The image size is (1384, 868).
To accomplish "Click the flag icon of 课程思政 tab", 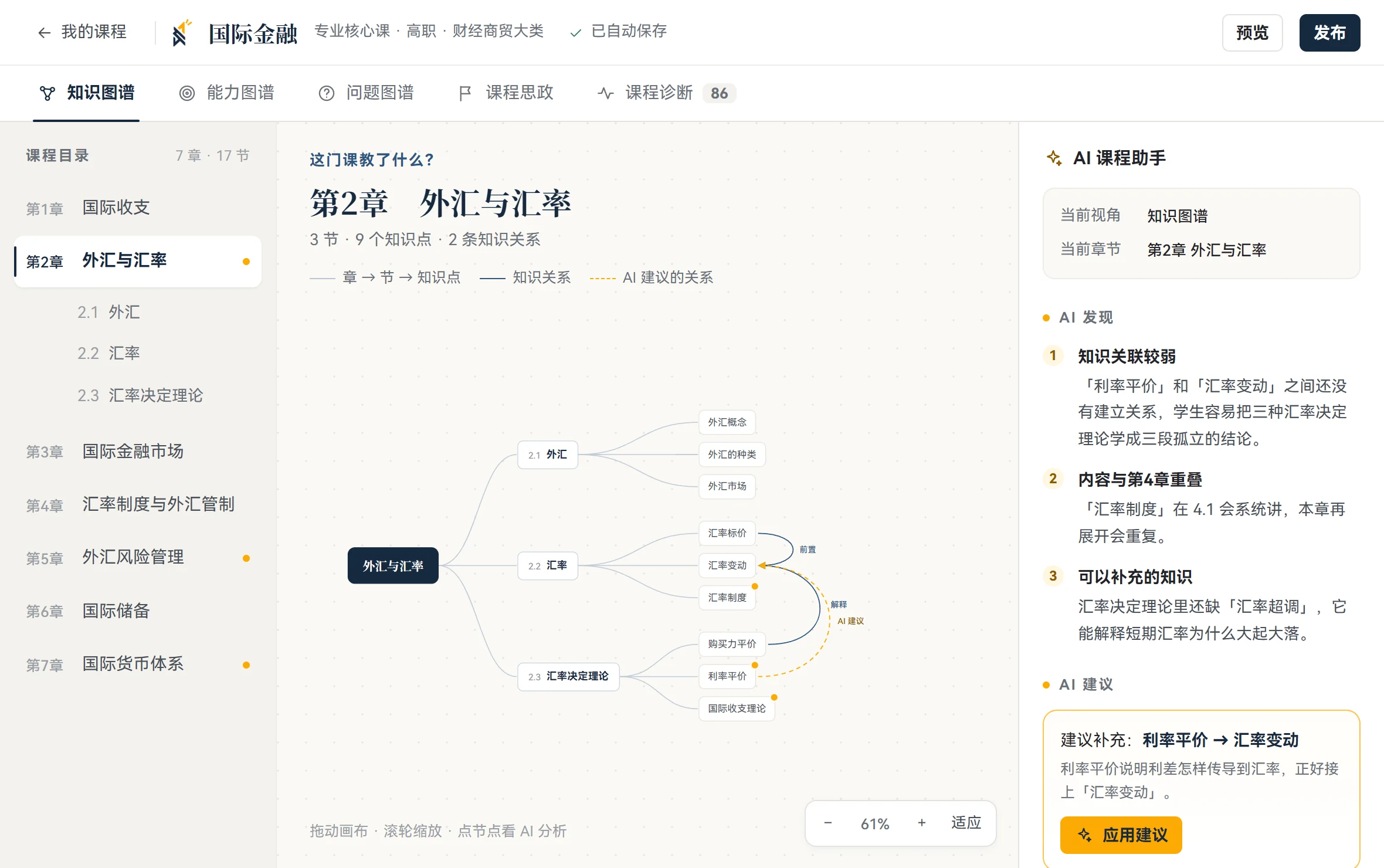I will coord(465,93).
